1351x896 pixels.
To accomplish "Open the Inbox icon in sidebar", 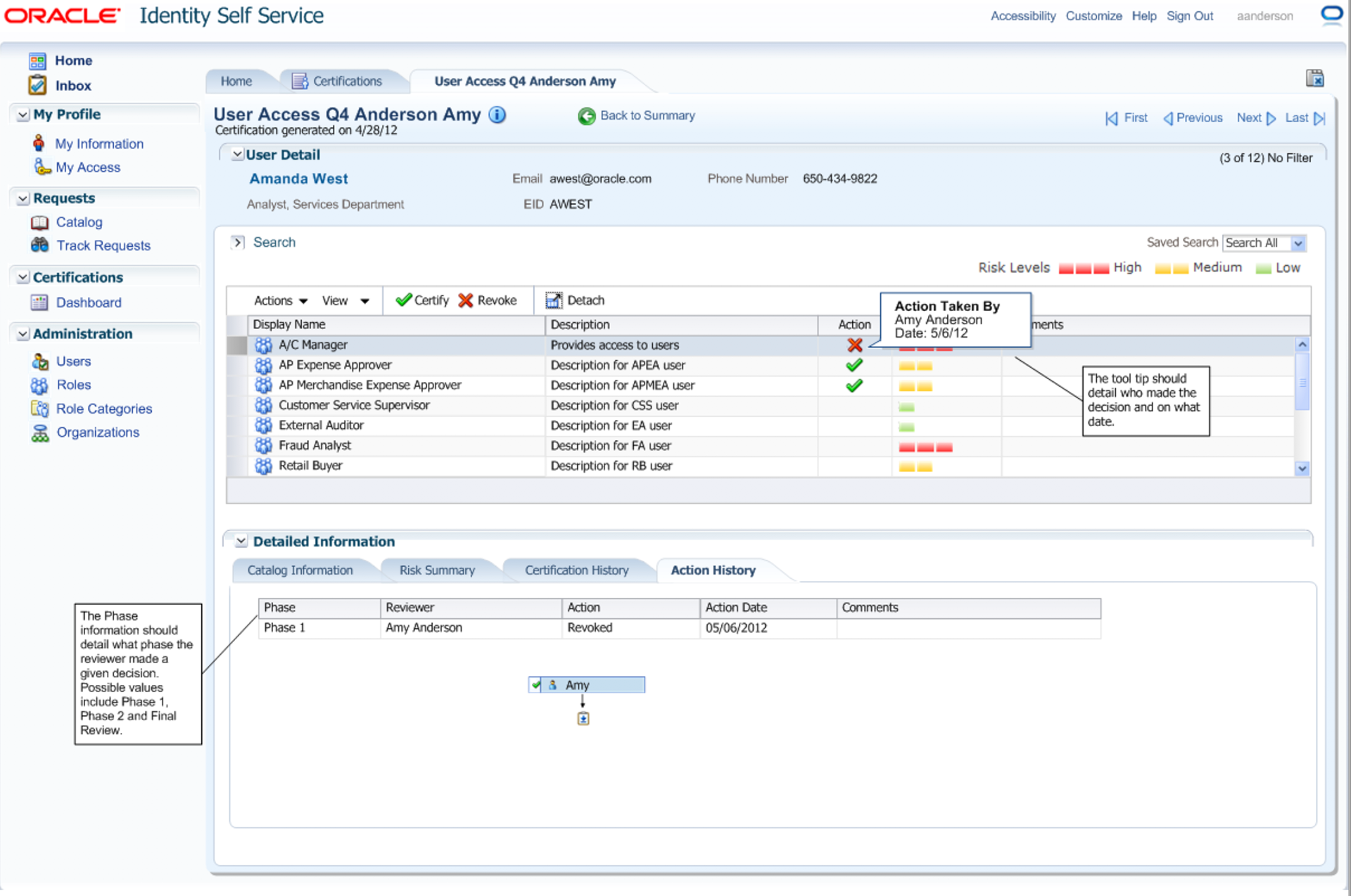I will (x=37, y=85).
